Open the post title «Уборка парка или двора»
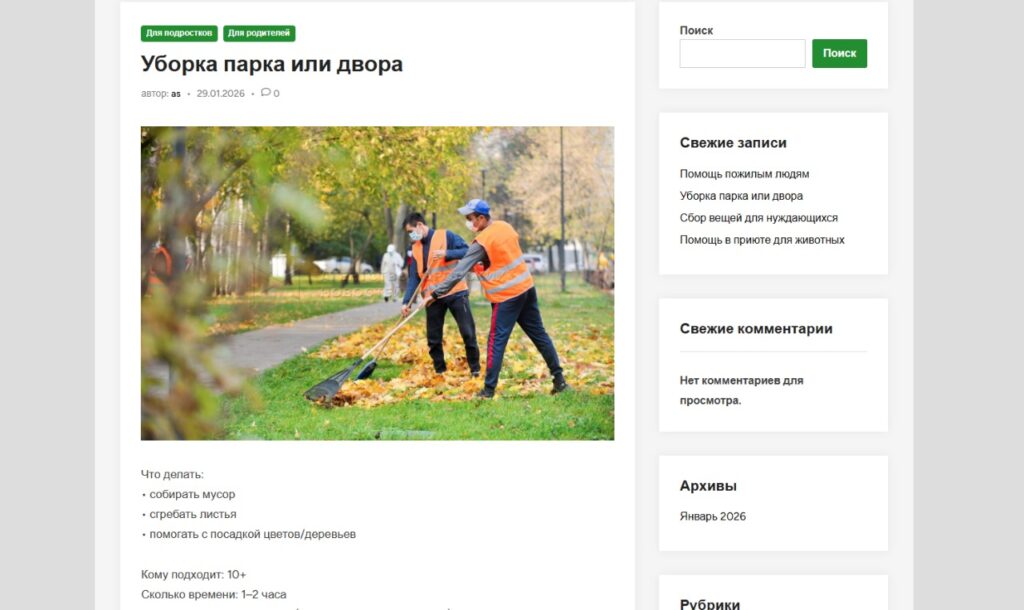The height and width of the screenshot is (610, 1024). click(272, 64)
